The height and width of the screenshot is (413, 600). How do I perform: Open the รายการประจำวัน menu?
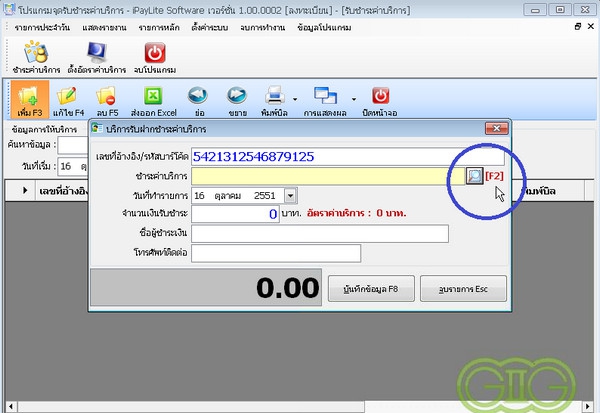click(42, 28)
